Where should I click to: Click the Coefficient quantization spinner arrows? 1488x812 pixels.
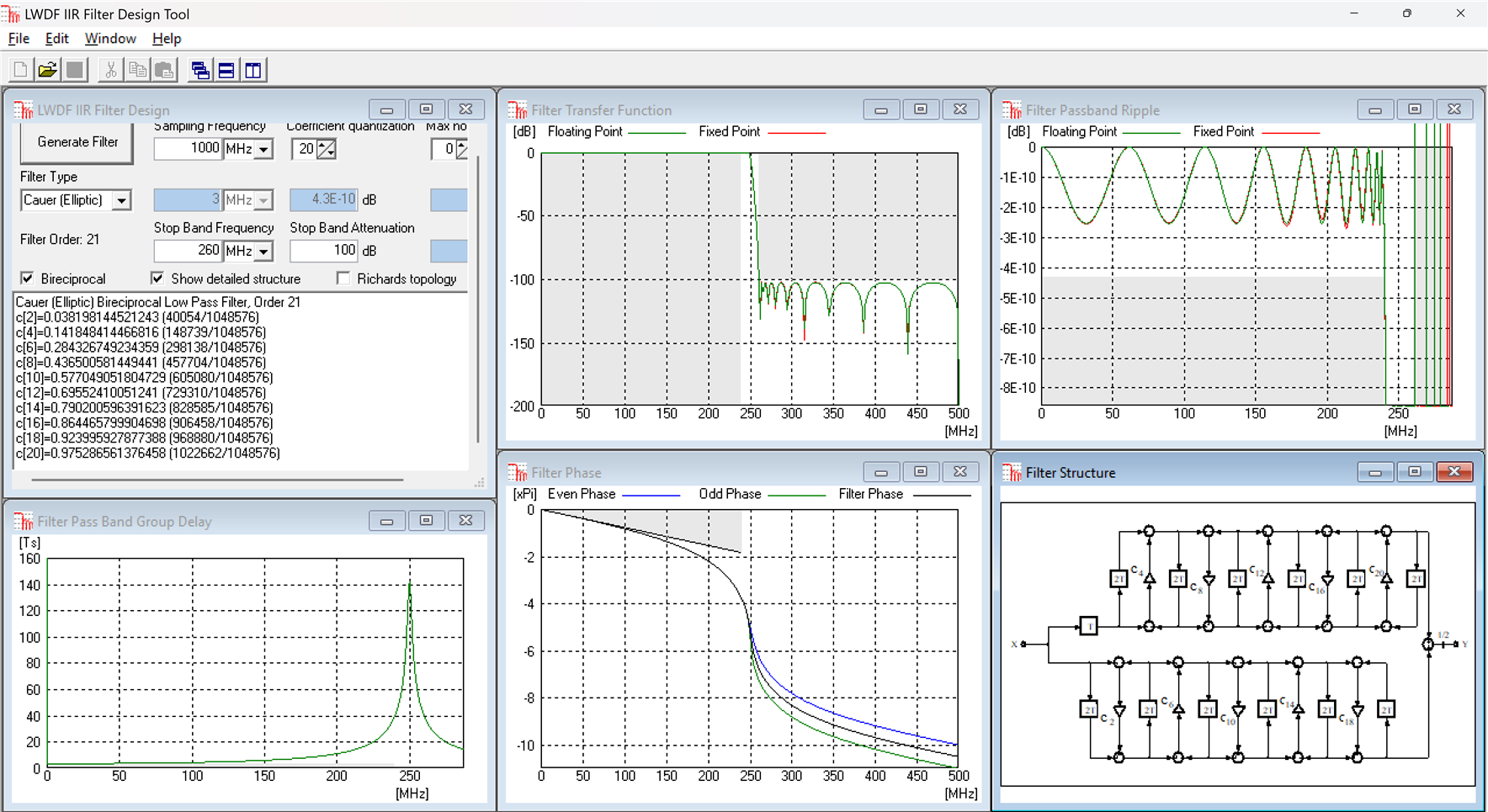[x=327, y=150]
